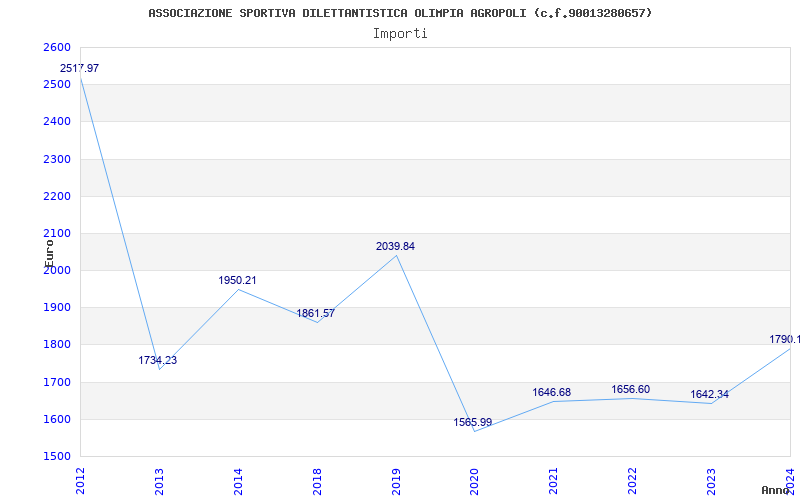The height and width of the screenshot is (500, 800).
Task: Click the y-axis value 1500
Action: 57,457
